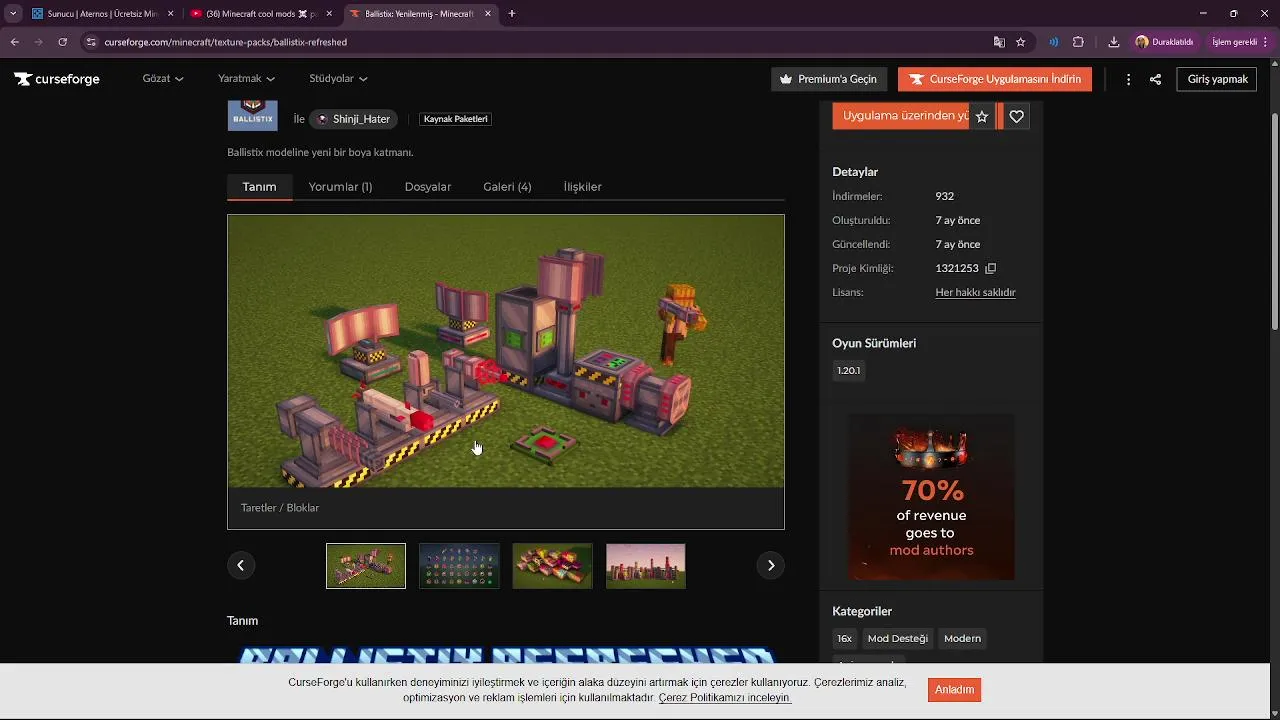The height and width of the screenshot is (720, 1280).
Task: Select first gallery thumbnail of turrets
Action: [366, 566]
